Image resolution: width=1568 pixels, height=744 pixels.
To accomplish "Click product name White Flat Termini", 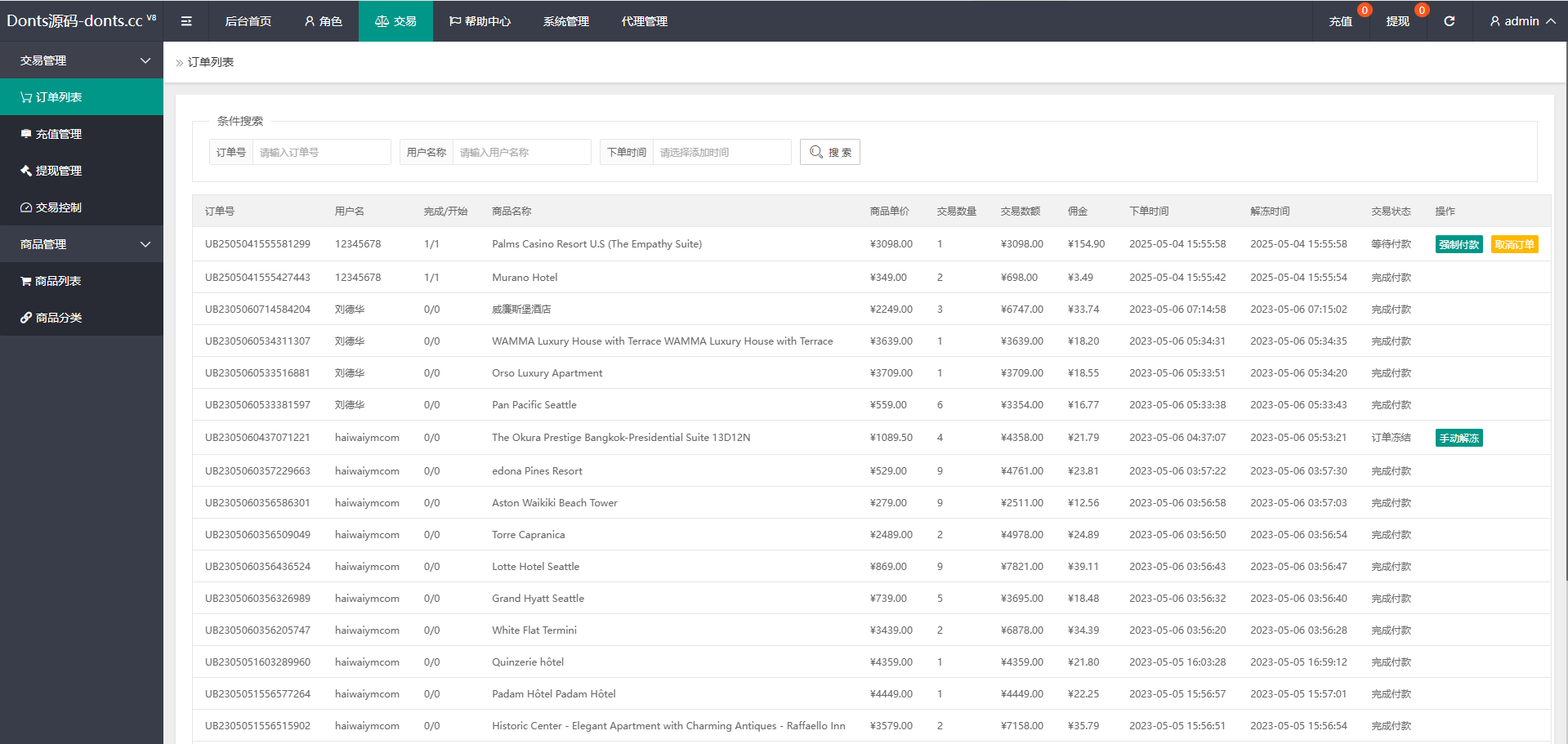I will click(534, 630).
